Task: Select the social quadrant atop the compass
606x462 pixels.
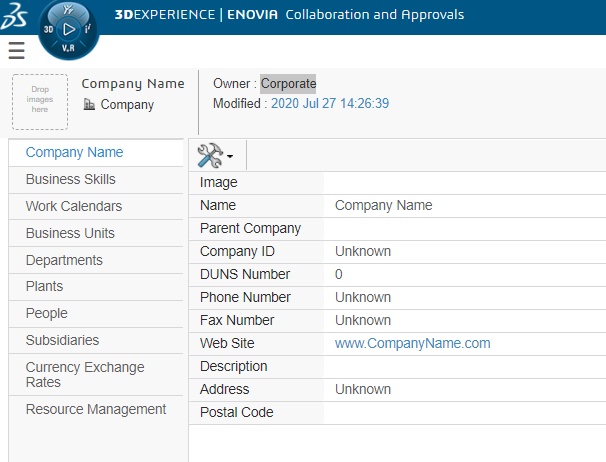Action: point(68,10)
